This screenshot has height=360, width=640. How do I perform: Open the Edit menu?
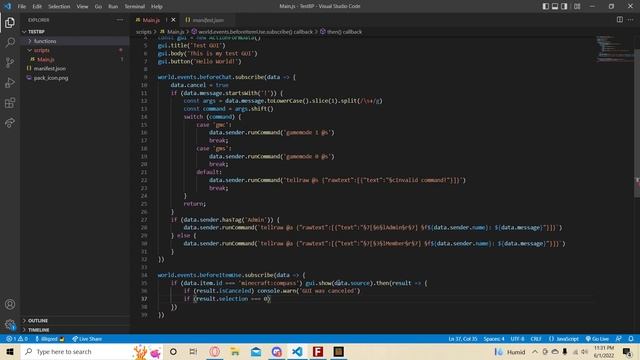[37, 6]
